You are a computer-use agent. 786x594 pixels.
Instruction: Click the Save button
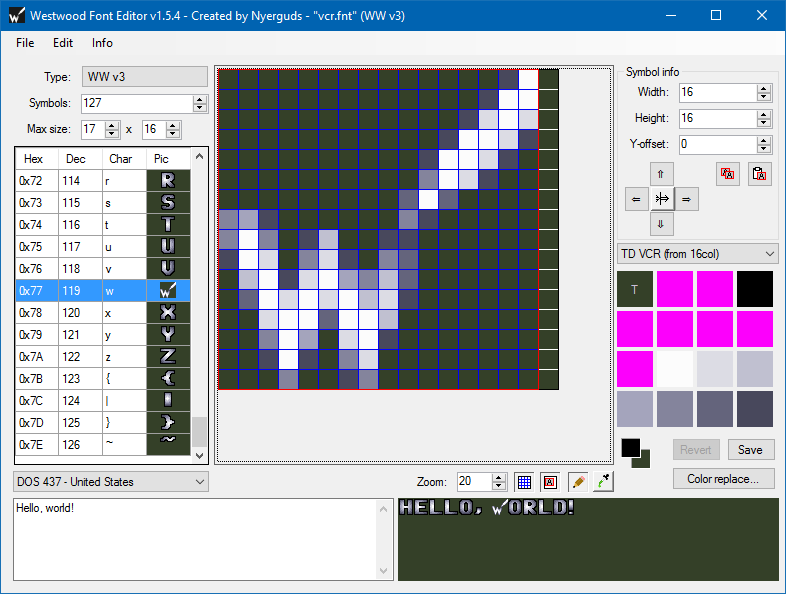(750, 450)
